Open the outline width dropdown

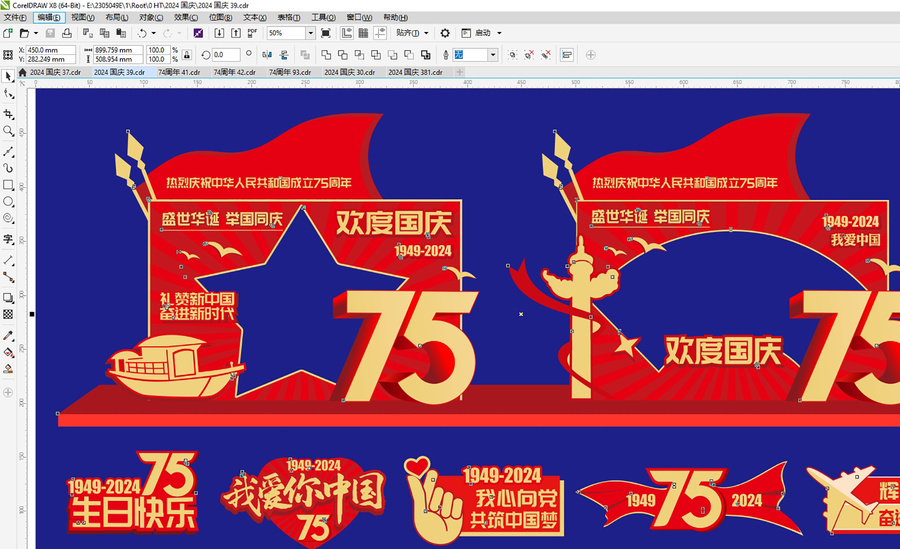tap(493, 55)
